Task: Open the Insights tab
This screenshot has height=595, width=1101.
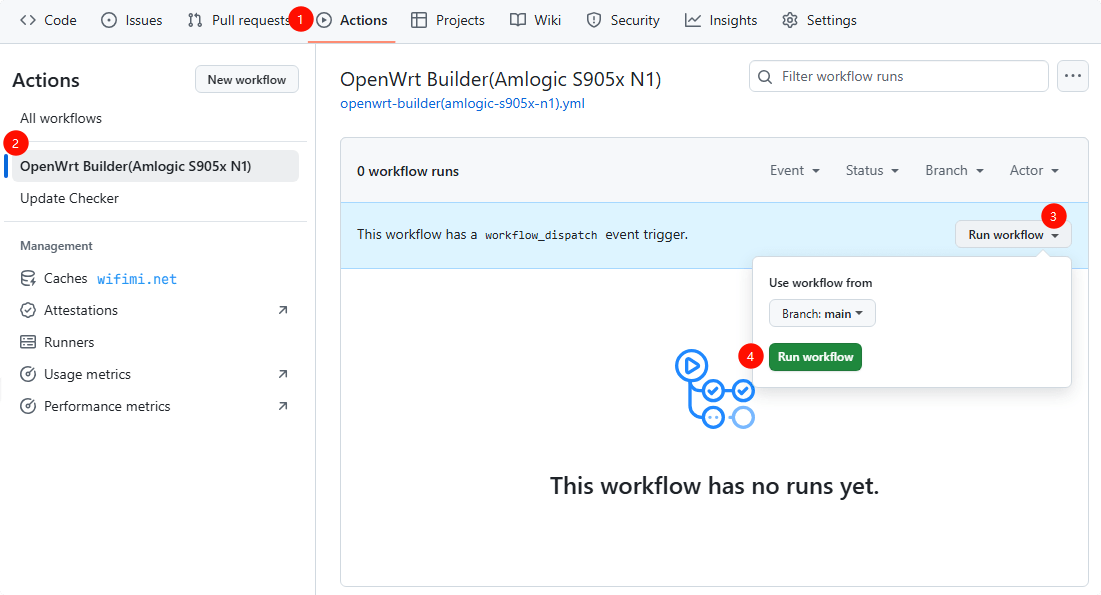Action: click(721, 20)
